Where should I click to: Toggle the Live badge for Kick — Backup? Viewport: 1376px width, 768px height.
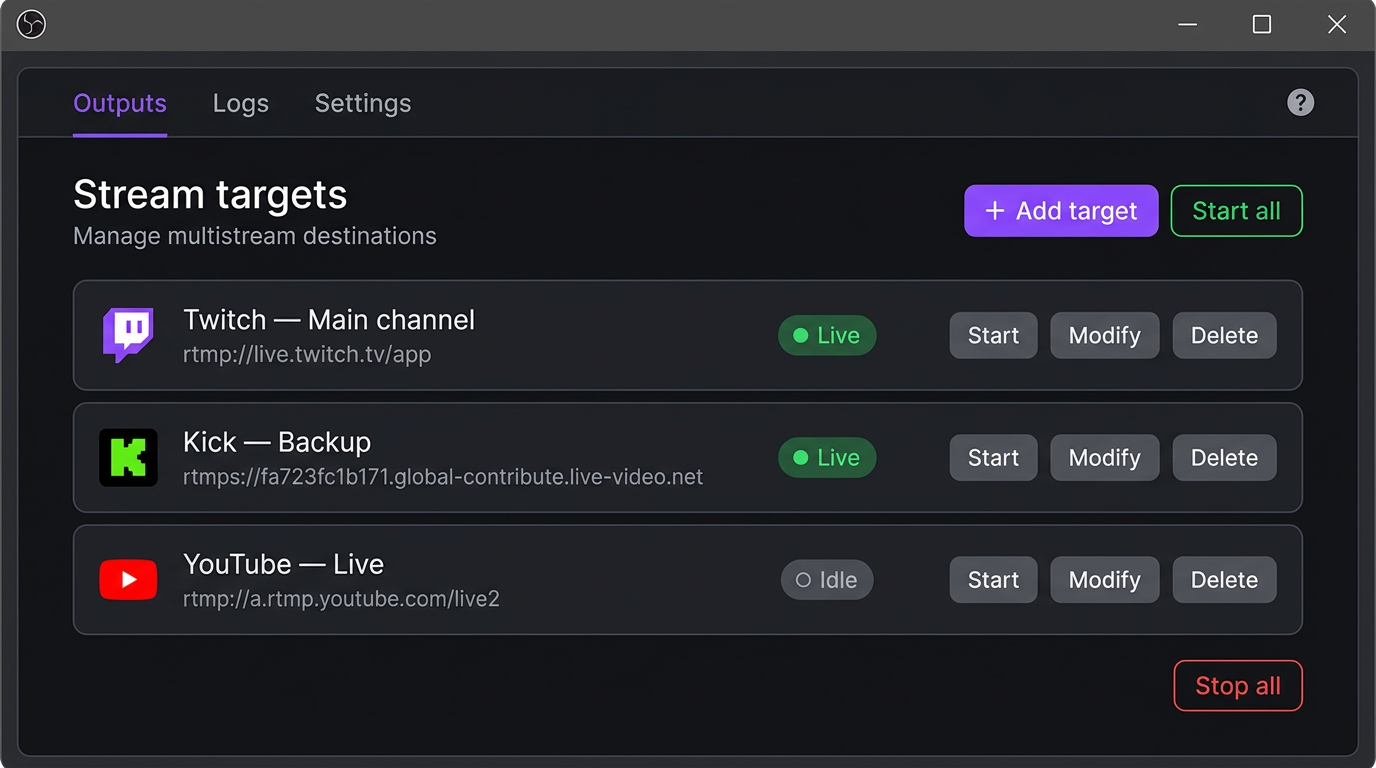(x=827, y=457)
